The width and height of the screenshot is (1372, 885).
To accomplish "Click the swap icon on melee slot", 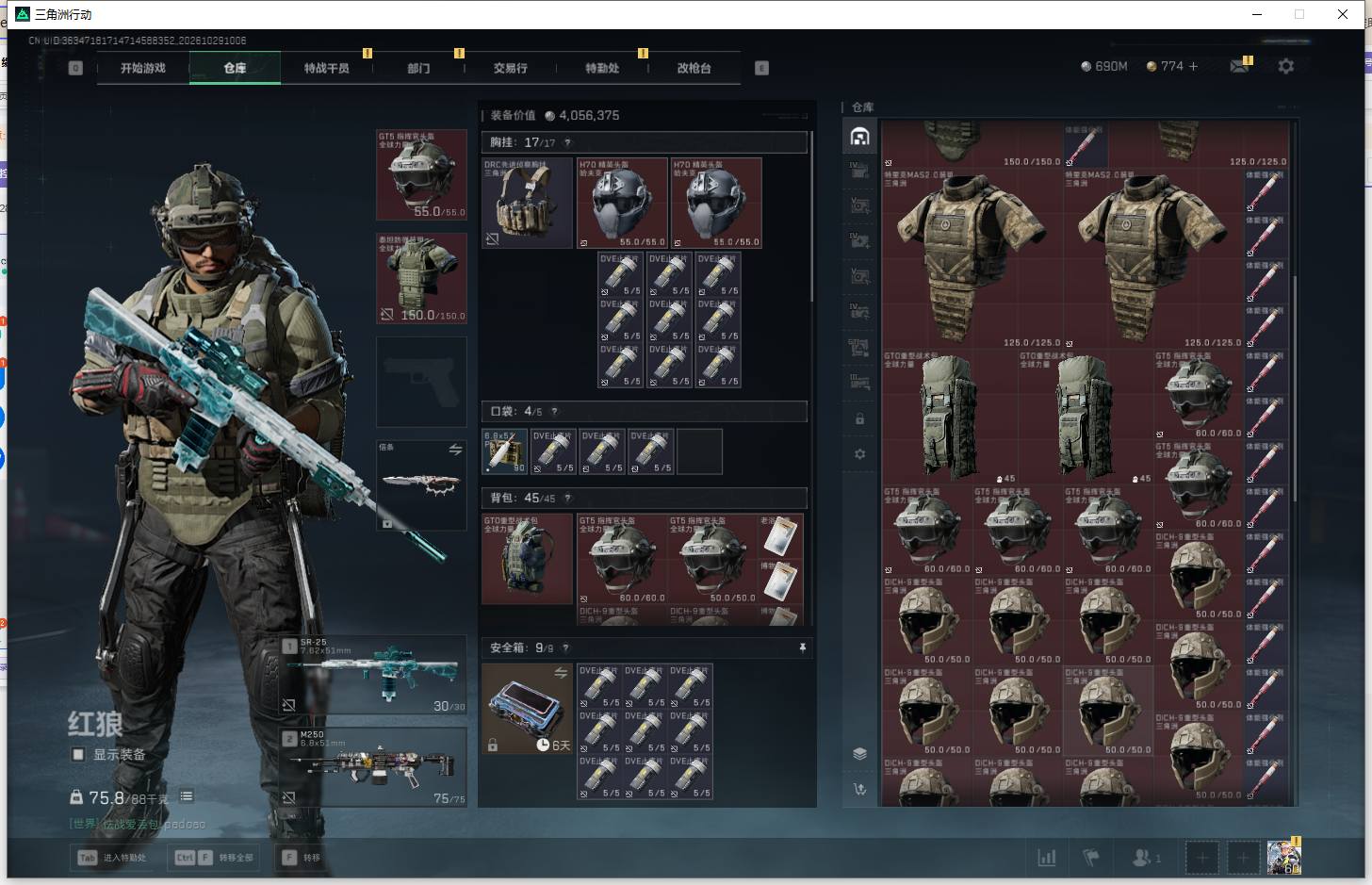I will point(455,450).
